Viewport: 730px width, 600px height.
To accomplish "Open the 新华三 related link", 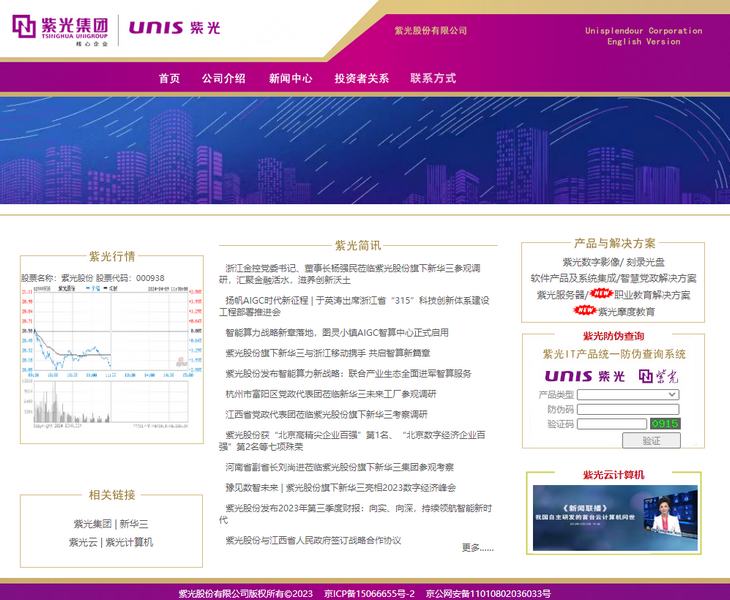I will [134, 523].
